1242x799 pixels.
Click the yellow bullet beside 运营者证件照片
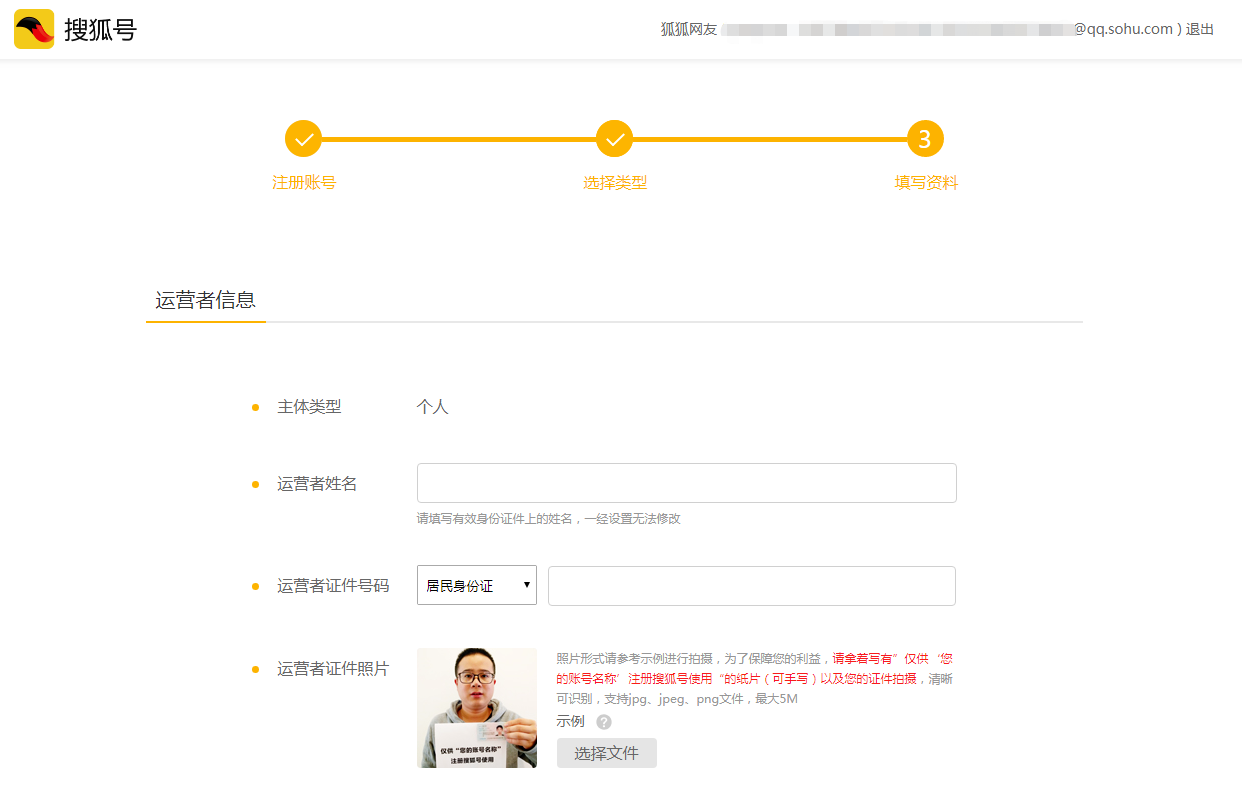click(253, 669)
